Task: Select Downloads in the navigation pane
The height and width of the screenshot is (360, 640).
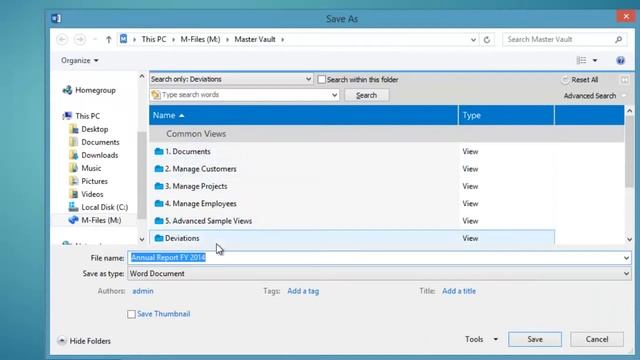Action: [x=100, y=155]
